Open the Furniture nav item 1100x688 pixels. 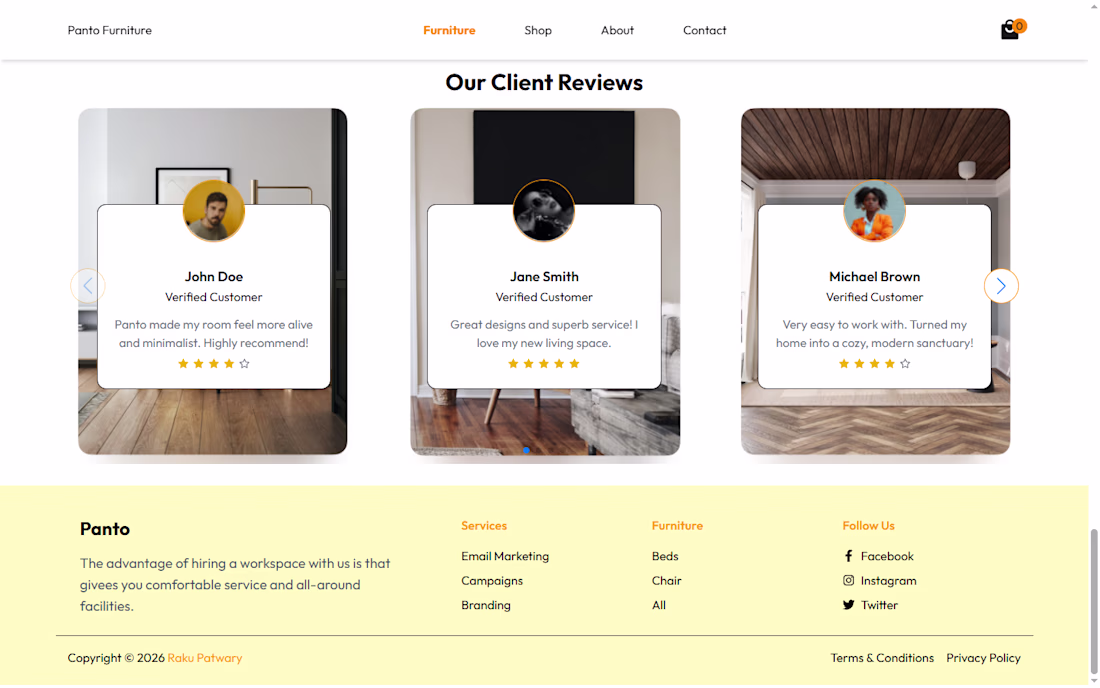tap(449, 30)
